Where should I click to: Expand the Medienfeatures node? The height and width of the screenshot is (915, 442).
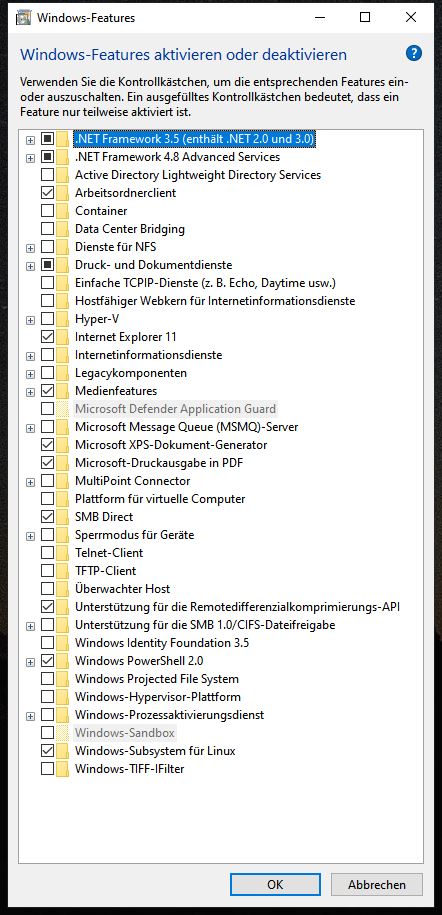click(30, 392)
